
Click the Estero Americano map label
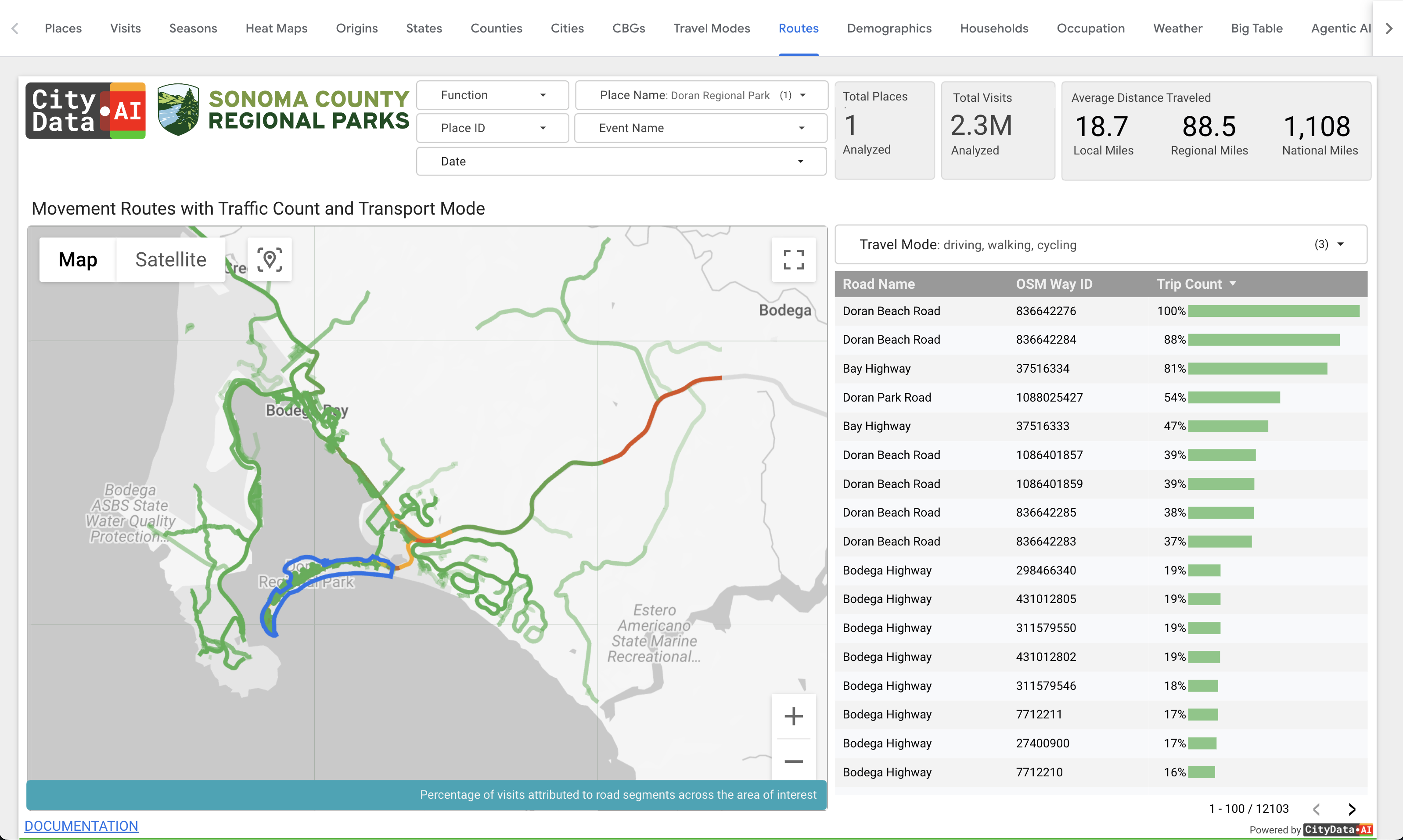654,633
